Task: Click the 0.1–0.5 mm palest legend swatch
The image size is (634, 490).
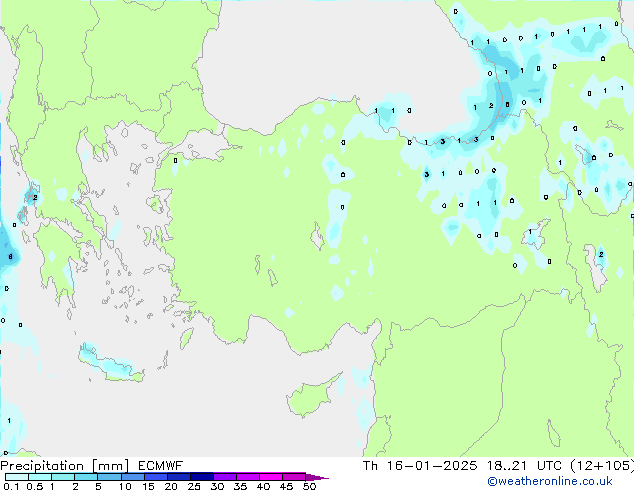Action: pyautogui.click(x=17, y=477)
